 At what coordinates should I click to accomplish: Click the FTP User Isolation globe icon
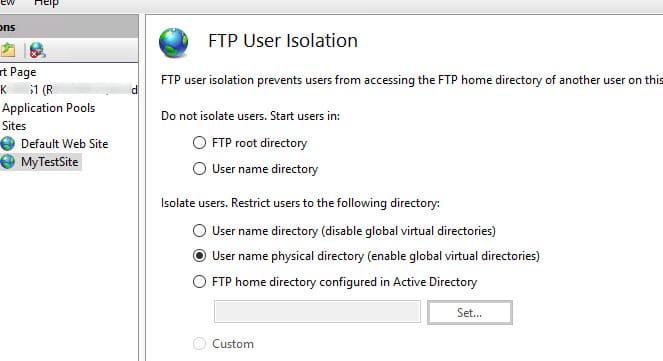[x=173, y=42]
